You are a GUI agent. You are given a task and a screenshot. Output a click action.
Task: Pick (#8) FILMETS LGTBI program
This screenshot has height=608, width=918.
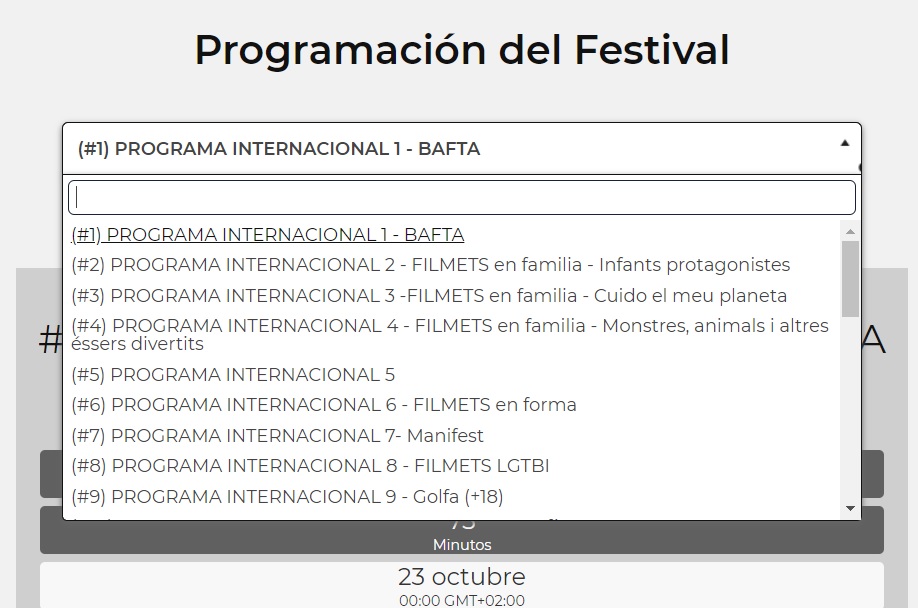coord(310,466)
